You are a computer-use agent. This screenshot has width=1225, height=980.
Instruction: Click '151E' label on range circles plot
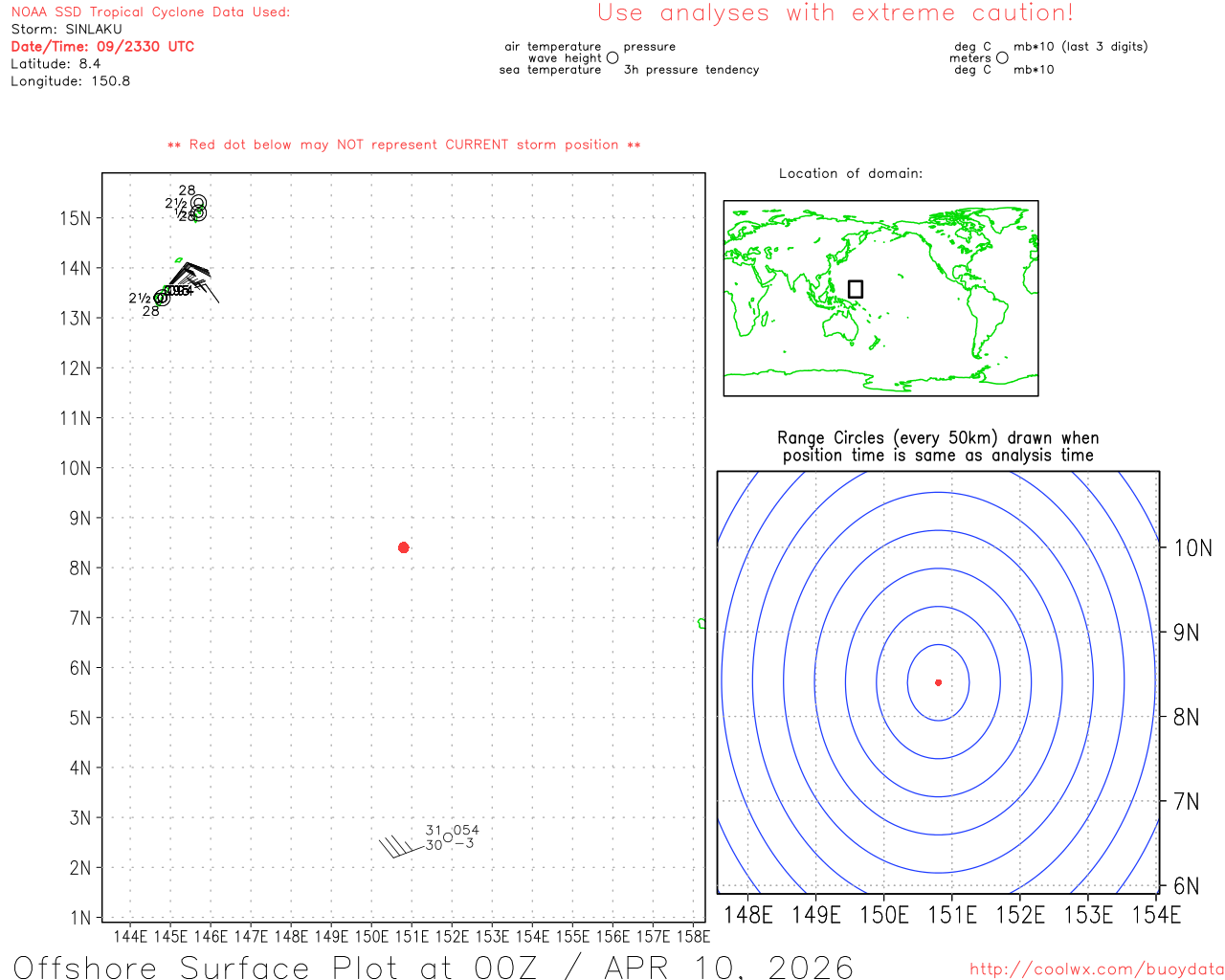952,915
